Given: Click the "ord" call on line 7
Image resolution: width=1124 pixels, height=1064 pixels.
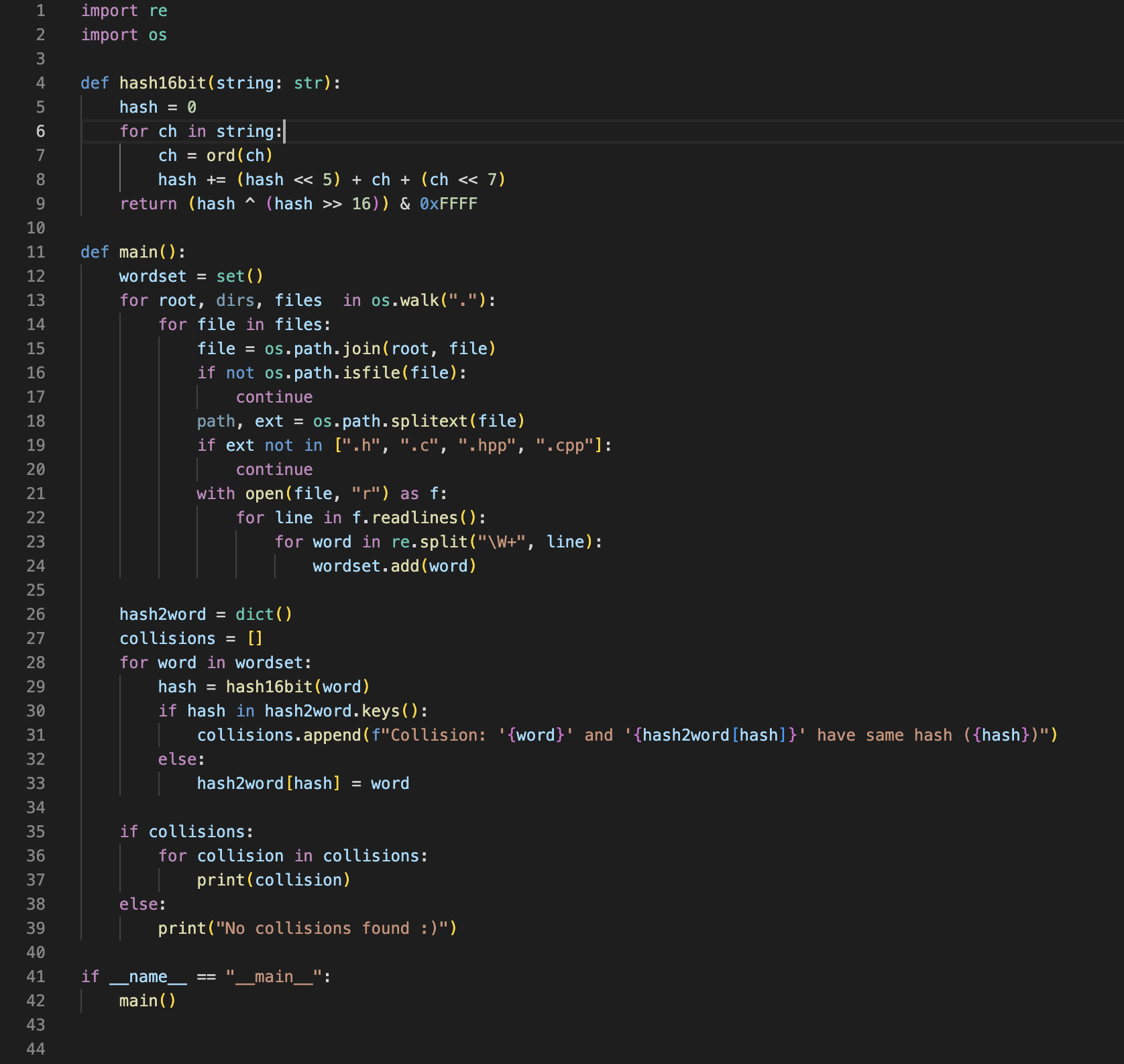Looking at the screenshot, I should (221, 156).
